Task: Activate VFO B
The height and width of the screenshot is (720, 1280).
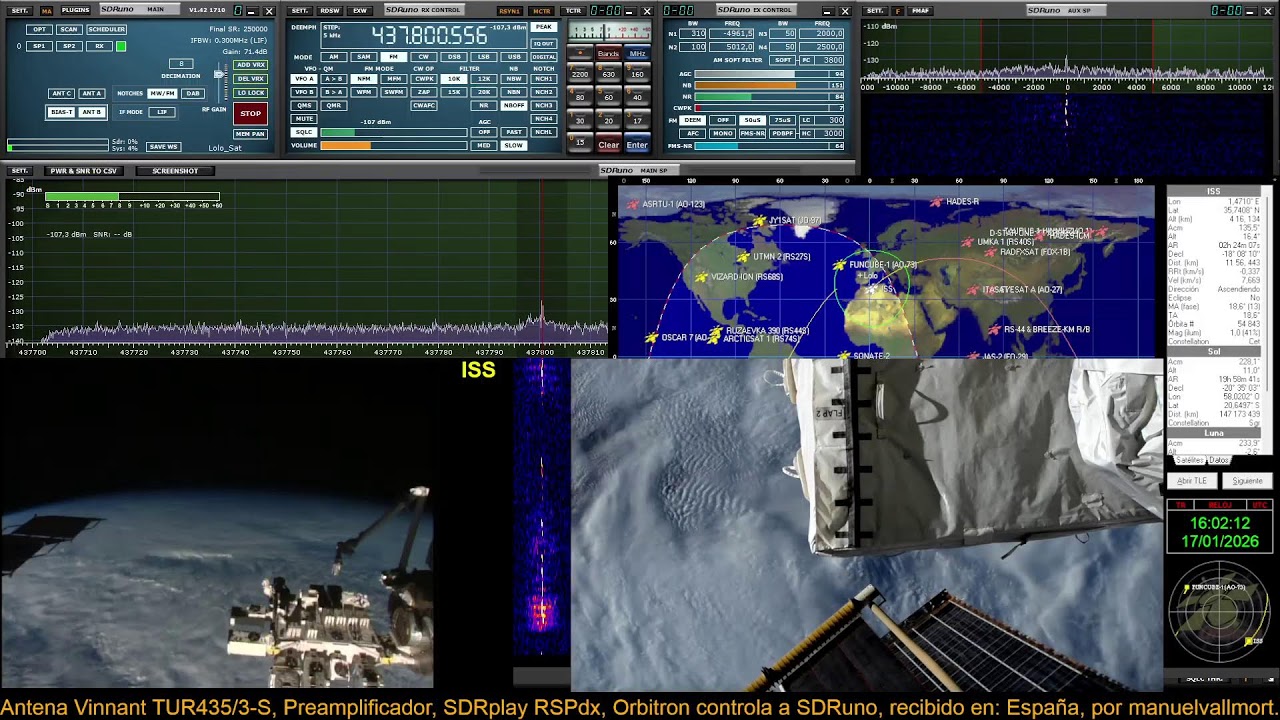Action: [304, 92]
